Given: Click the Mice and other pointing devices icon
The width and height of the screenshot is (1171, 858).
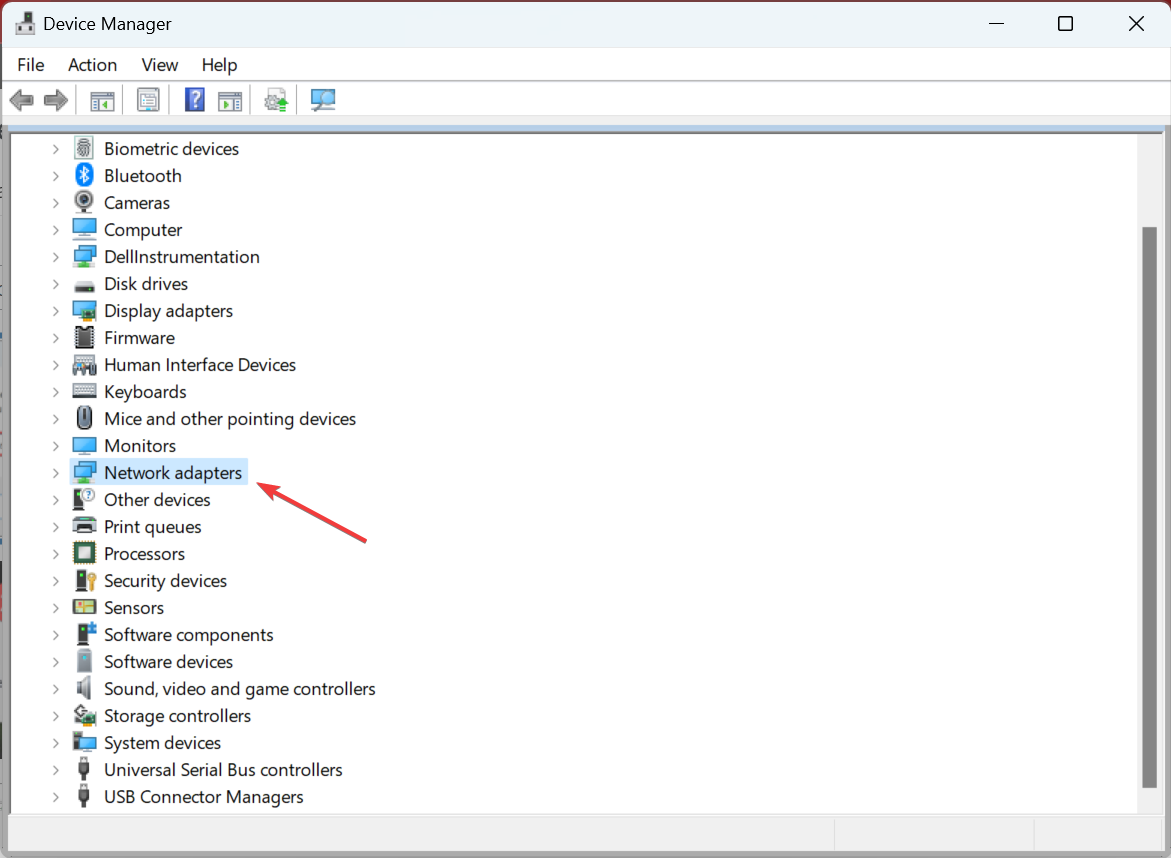Looking at the screenshot, I should tap(84, 418).
